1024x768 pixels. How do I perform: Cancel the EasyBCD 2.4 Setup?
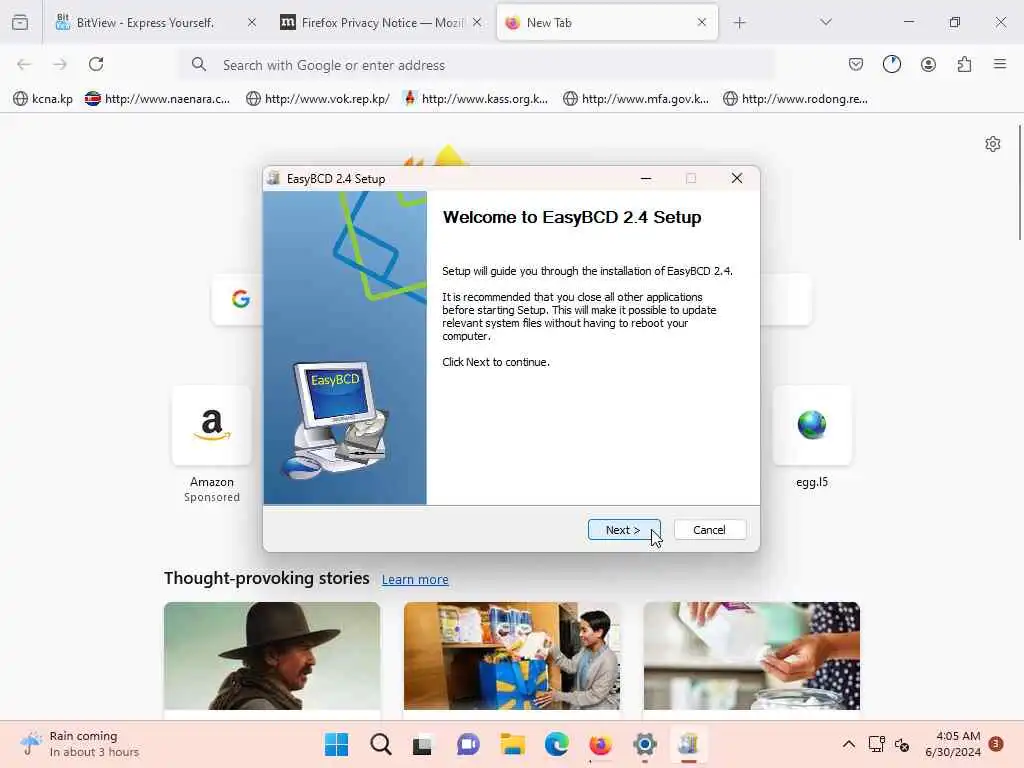709,530
